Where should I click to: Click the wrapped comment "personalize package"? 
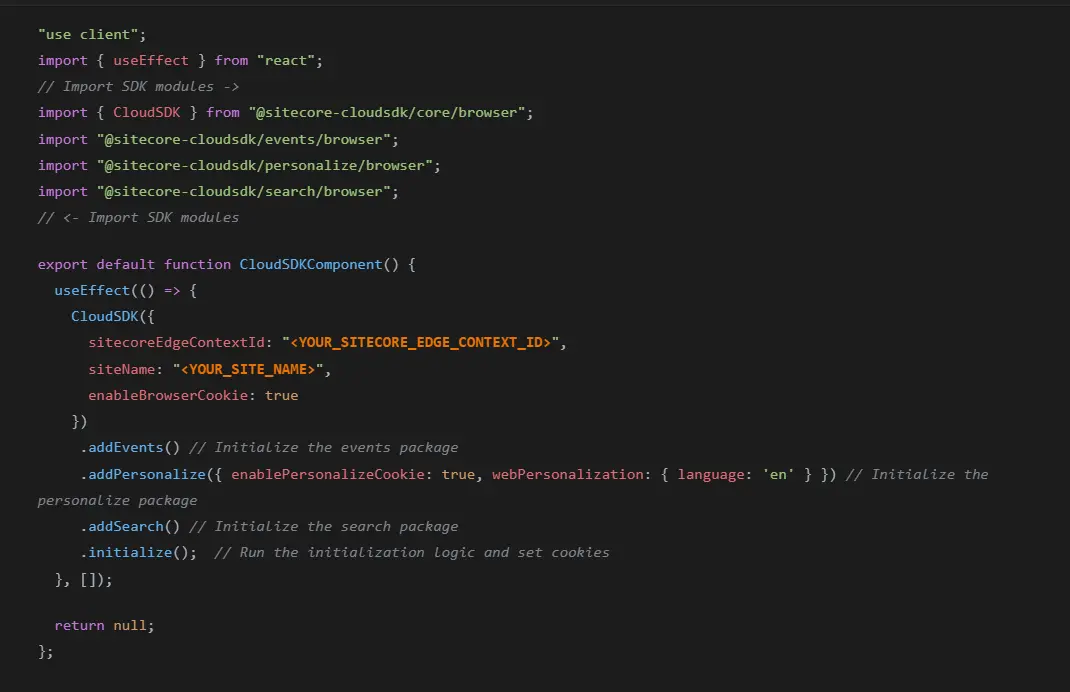point(117,501)
